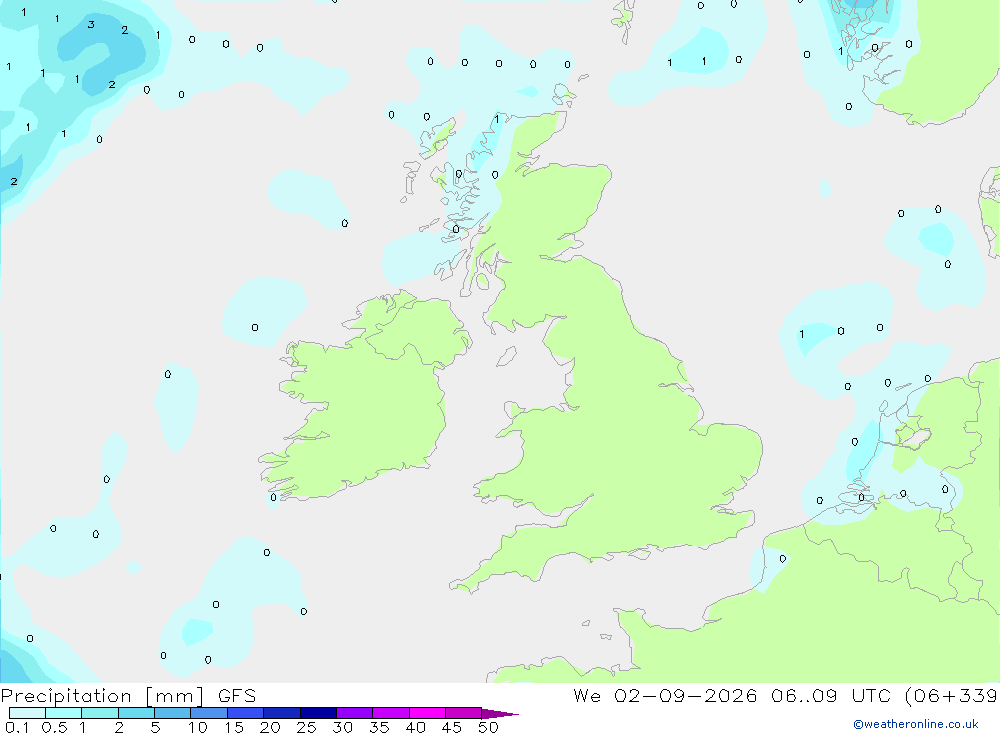Screen dimensions: 1000x733
Task: Click the '25' legend scale label
Action: click(x=306, y=727)
